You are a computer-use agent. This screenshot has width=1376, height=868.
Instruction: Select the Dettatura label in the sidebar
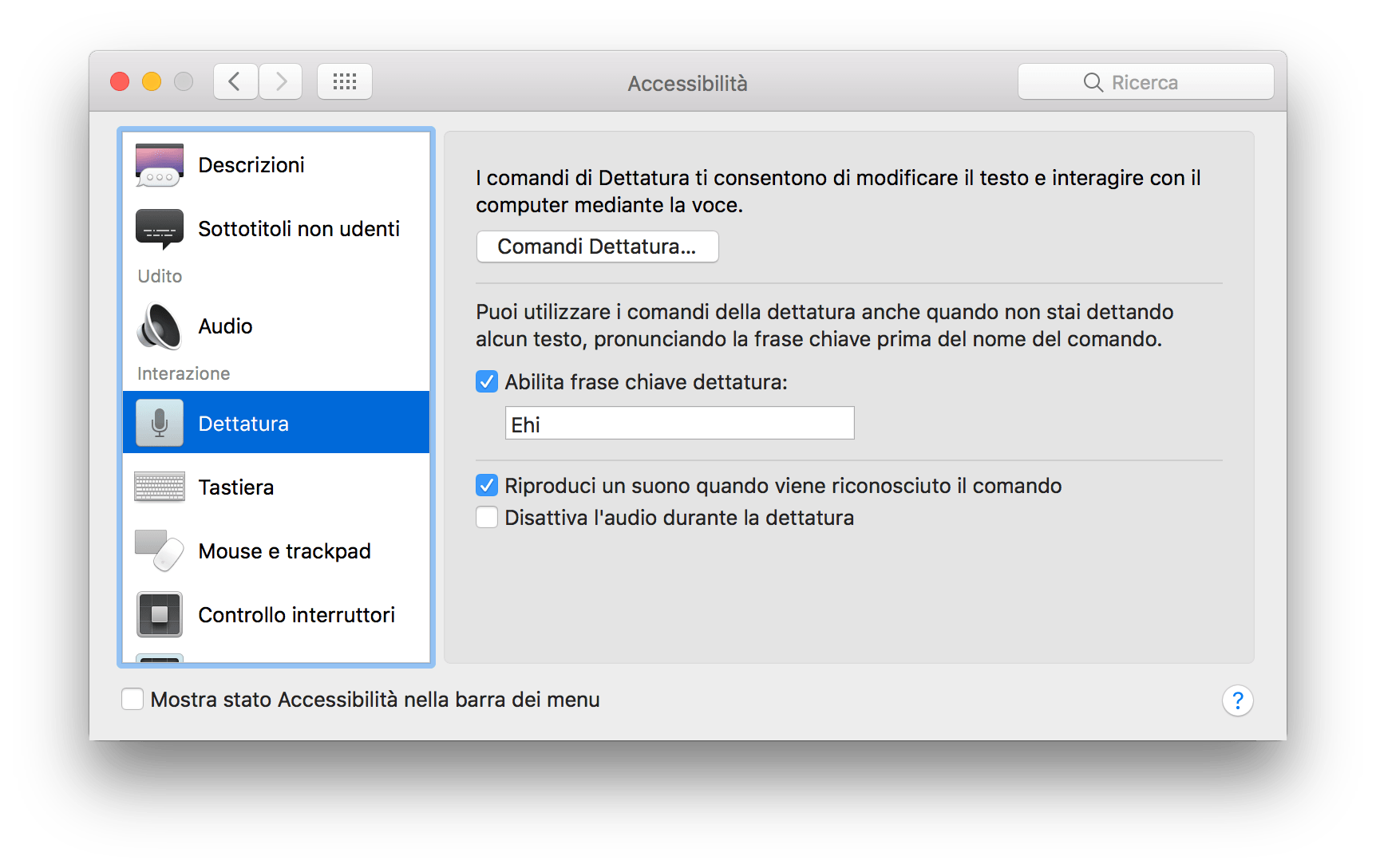[x=243, y=424]
